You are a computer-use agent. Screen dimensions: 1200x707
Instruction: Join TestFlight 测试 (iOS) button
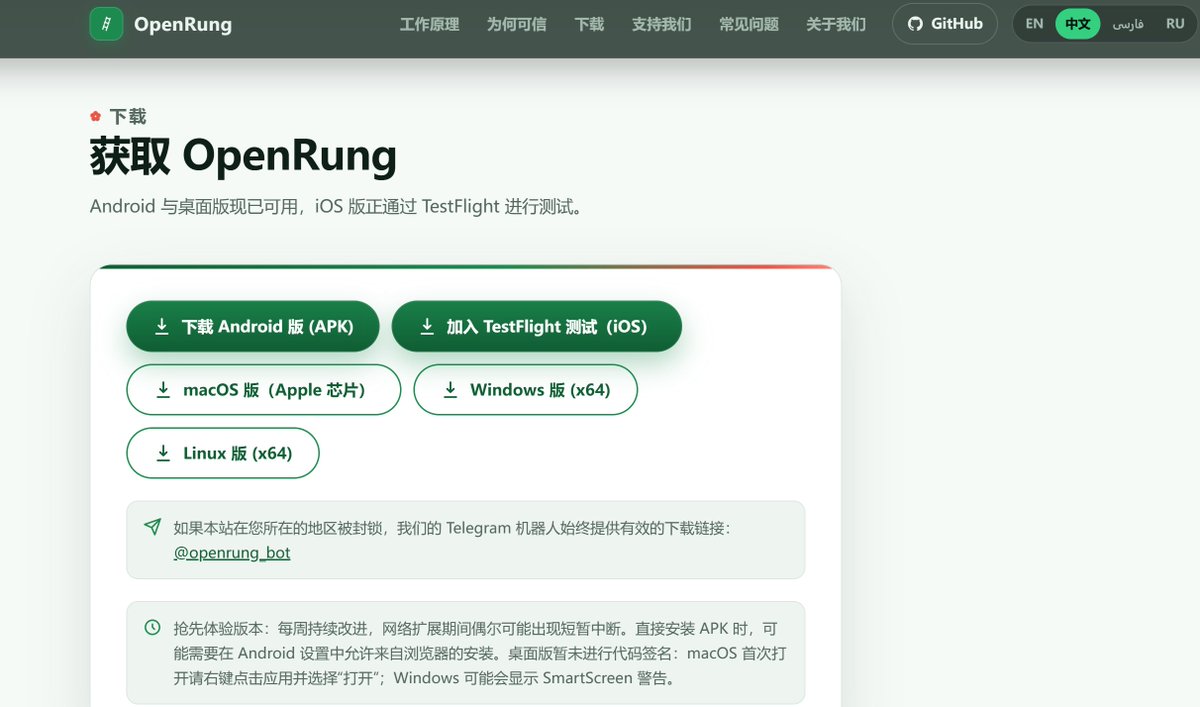coord(536,326)
